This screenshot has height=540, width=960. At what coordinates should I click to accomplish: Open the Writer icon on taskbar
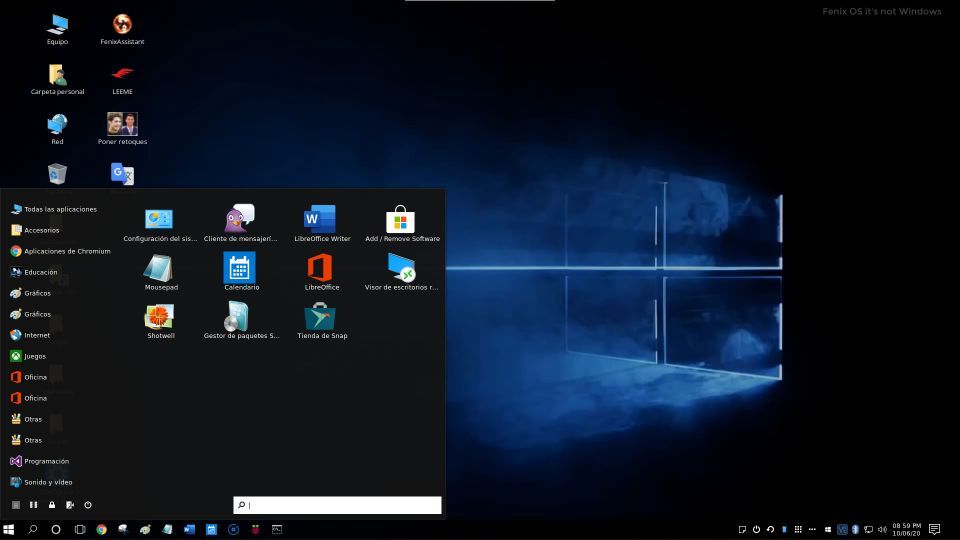(x=189, y=530)
